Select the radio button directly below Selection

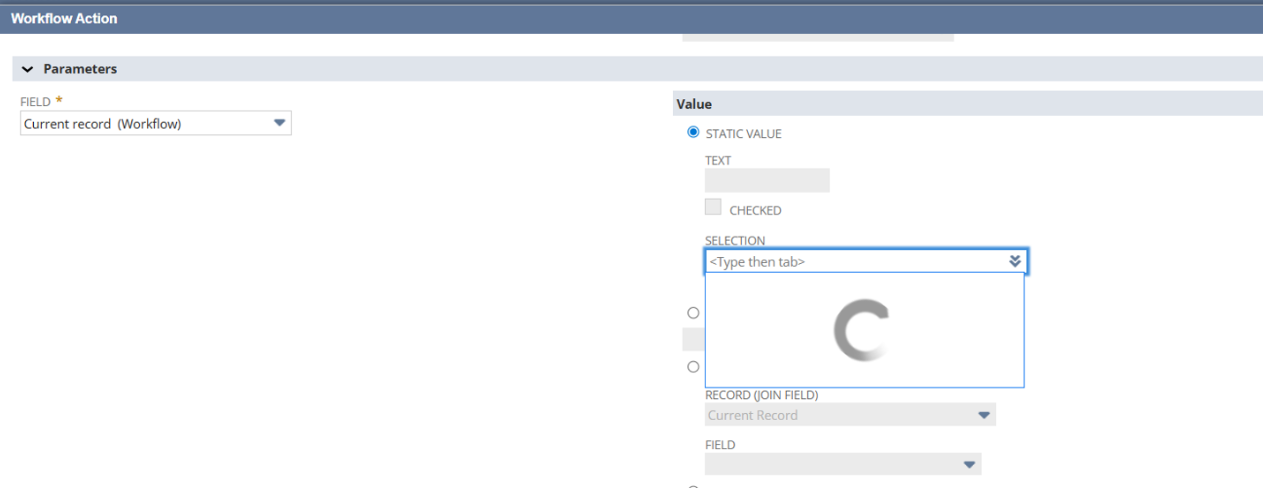692,313
